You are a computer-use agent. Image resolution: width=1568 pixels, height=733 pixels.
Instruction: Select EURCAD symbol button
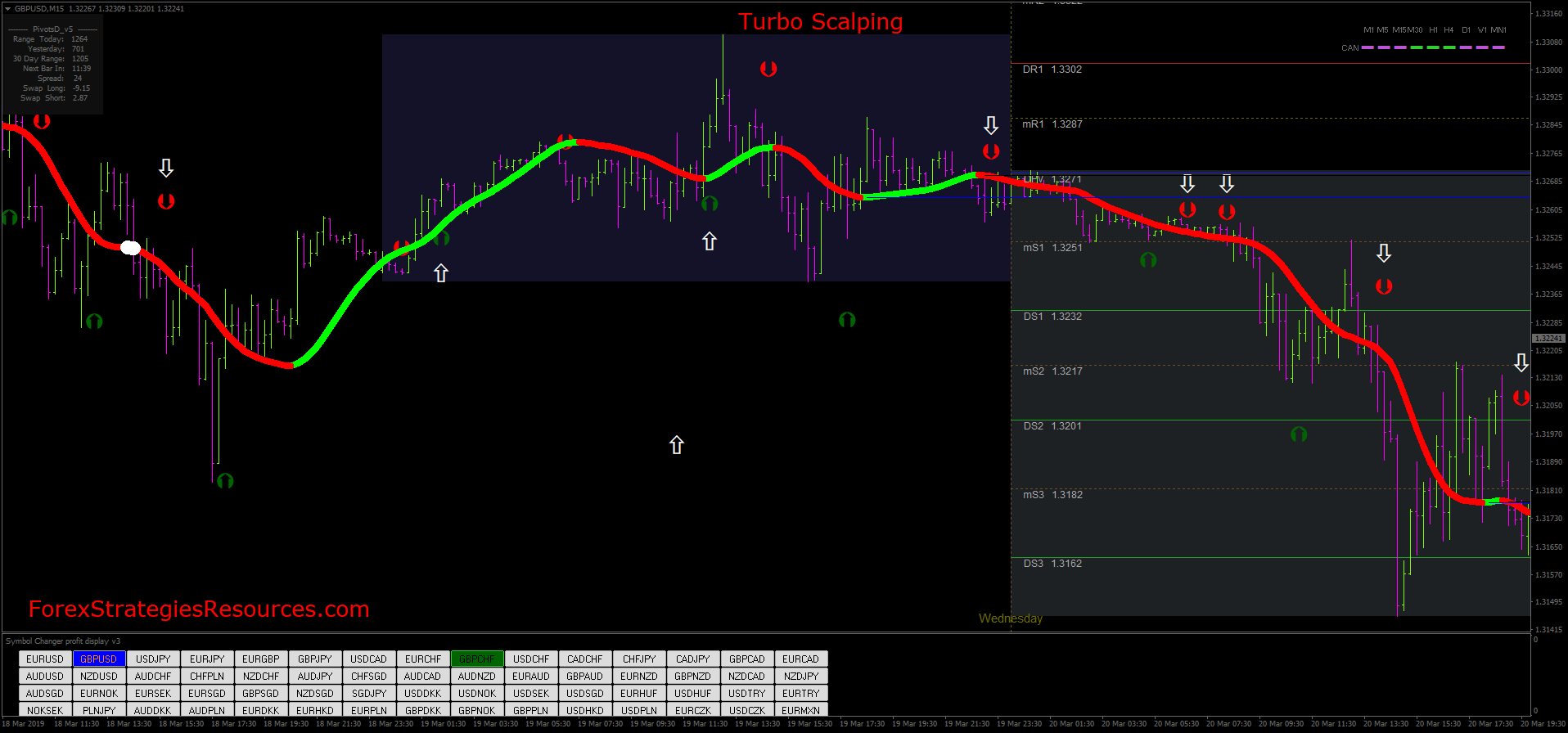coord(801,659)
